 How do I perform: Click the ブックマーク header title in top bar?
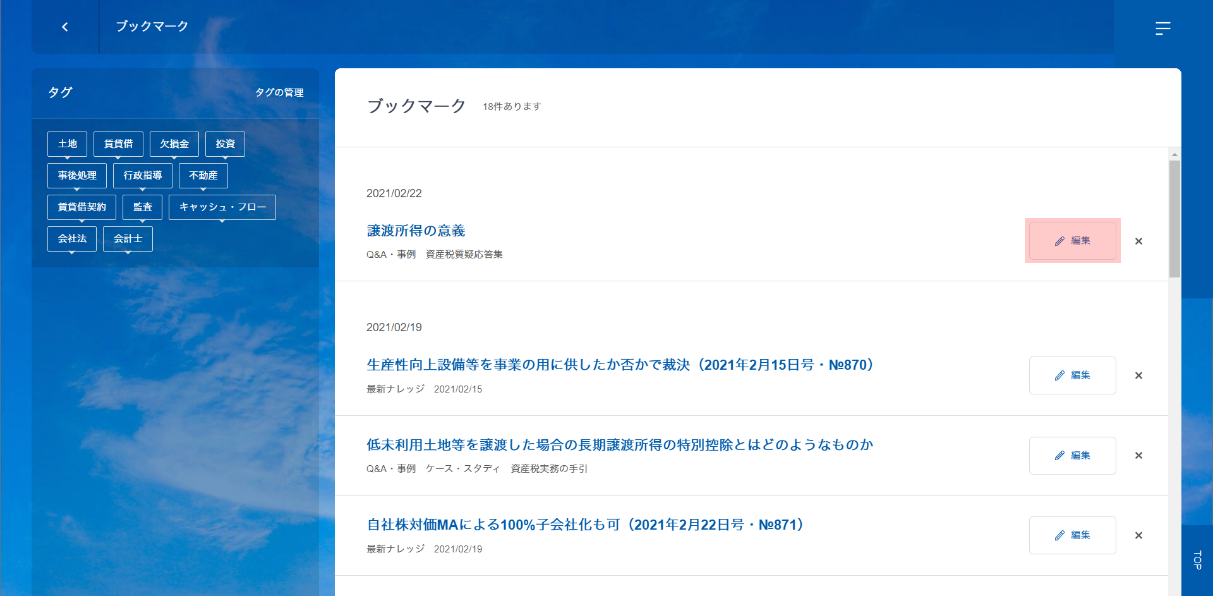(x=152, y=26)
